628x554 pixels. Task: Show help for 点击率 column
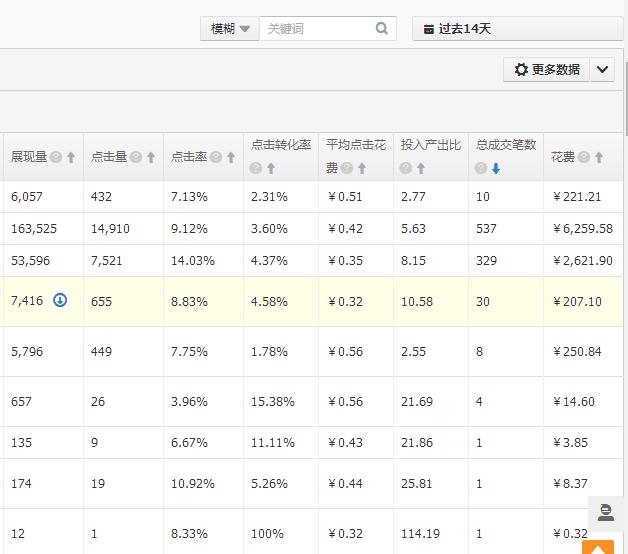216,157
